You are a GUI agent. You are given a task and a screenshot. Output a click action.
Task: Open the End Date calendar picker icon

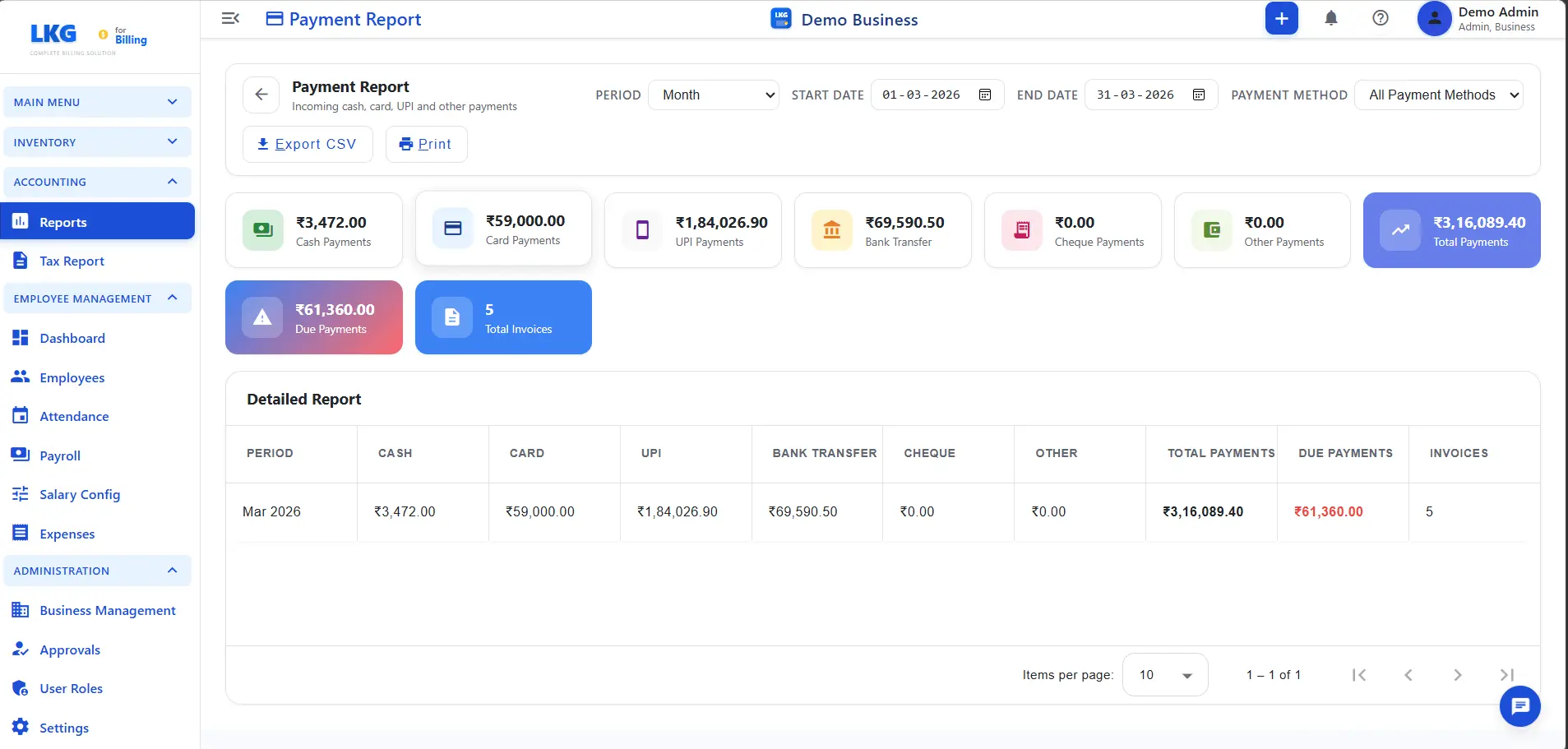click(x=1199, y=95)
